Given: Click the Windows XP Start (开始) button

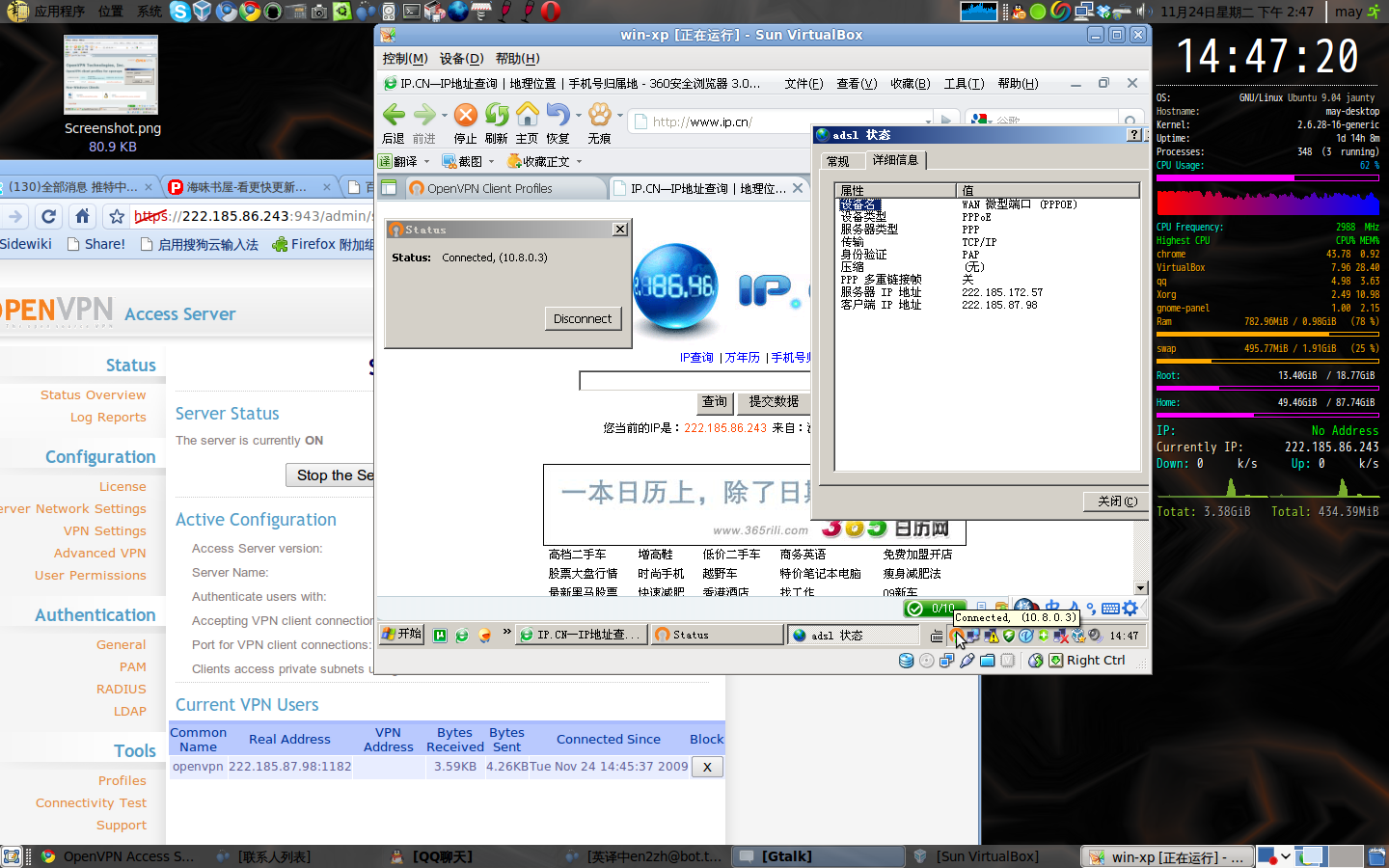Looking at the screenshot, I should coord(401,635).
